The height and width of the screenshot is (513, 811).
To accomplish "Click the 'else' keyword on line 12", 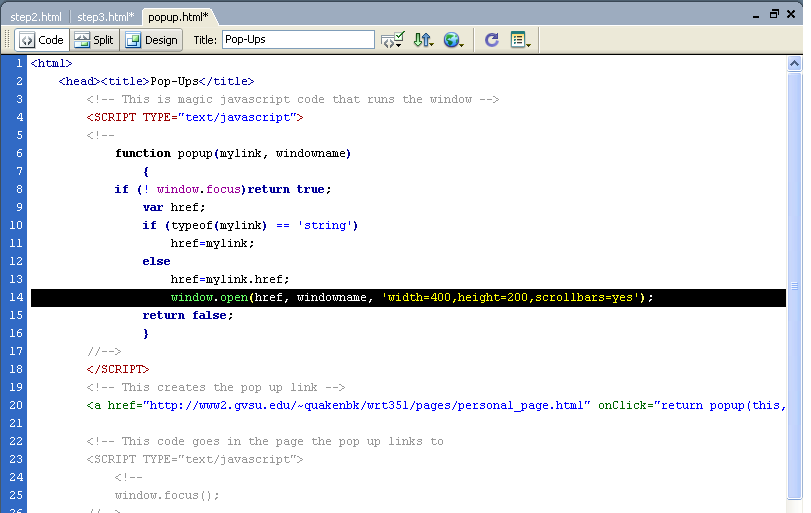I will click(156, 262).
